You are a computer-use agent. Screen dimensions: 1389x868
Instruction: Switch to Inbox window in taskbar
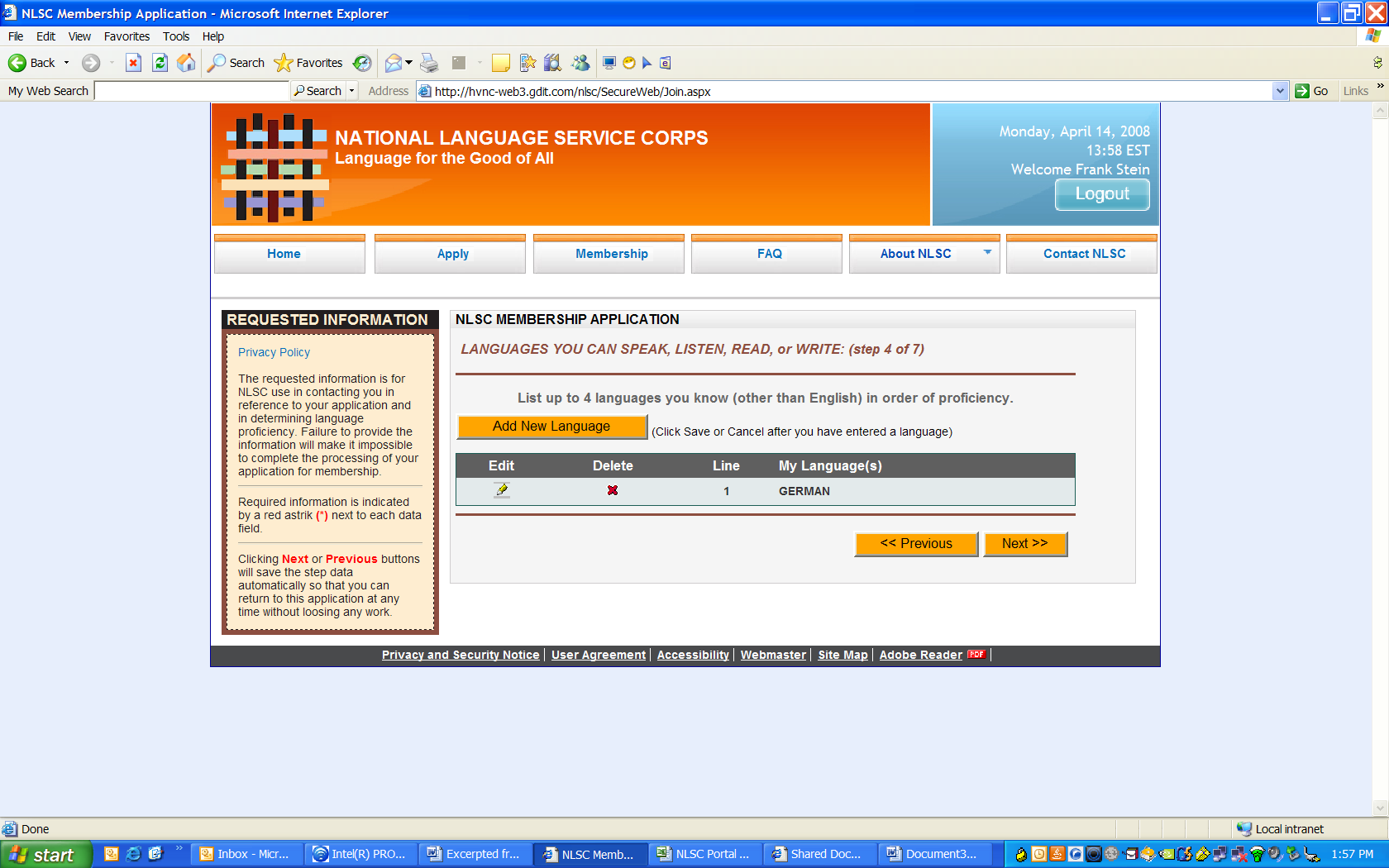246,854
